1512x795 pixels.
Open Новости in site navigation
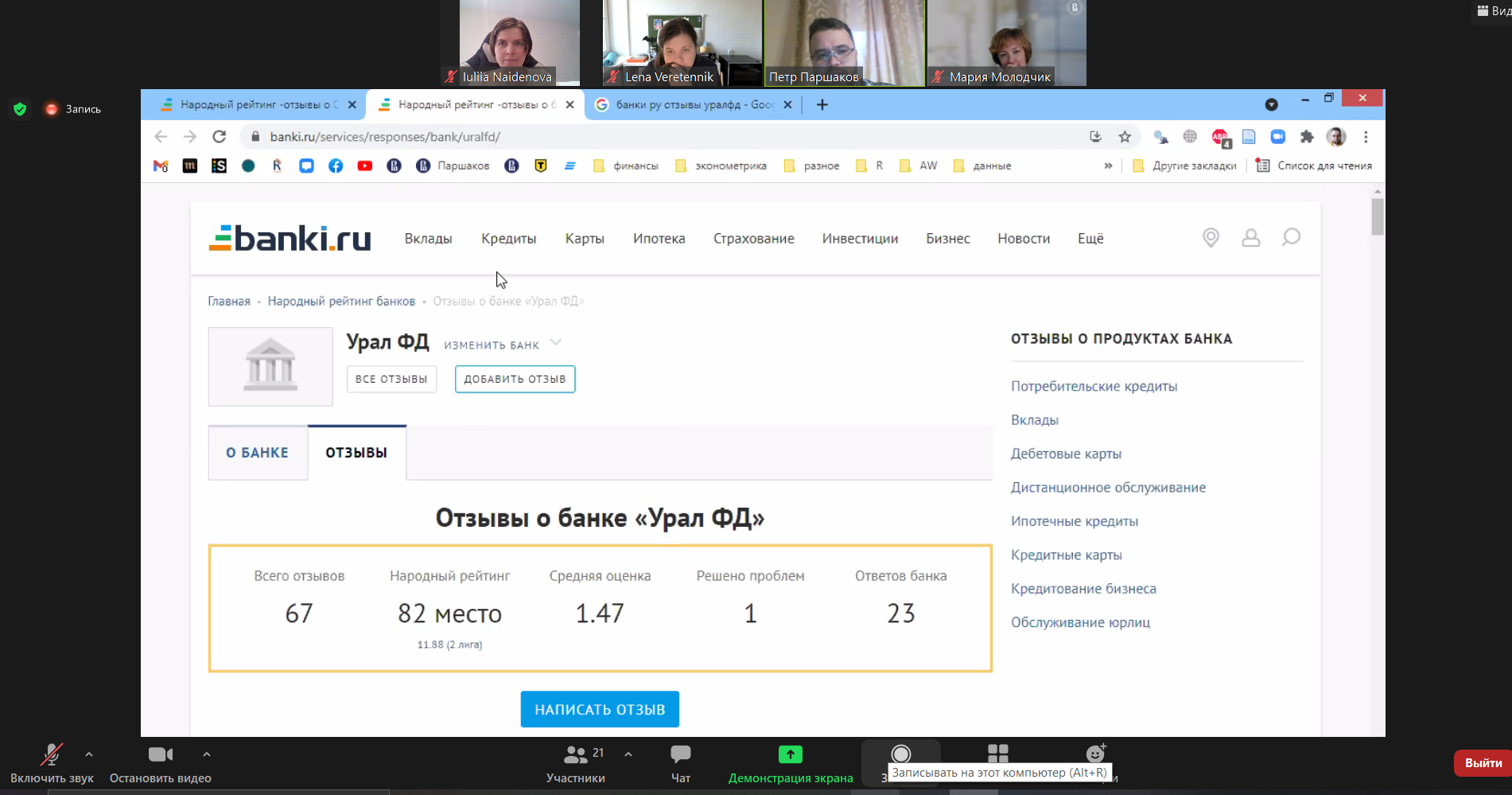pyautogui.click(x=1024, y=239)
